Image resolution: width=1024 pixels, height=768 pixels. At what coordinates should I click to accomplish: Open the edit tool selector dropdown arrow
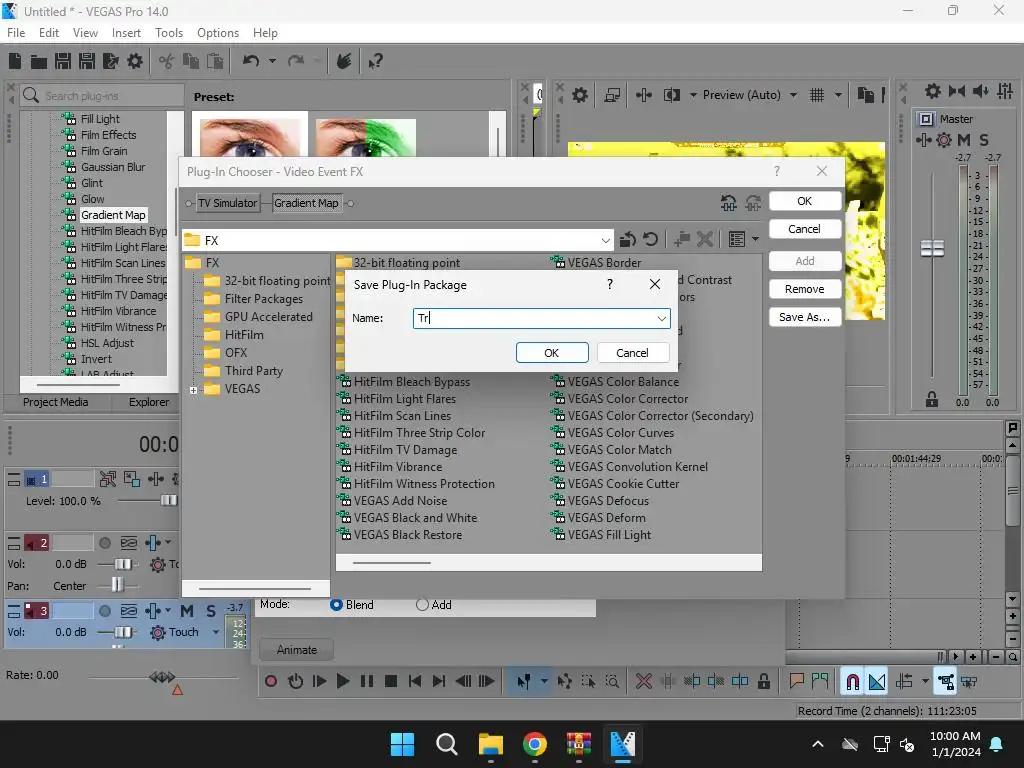(544, 681)
